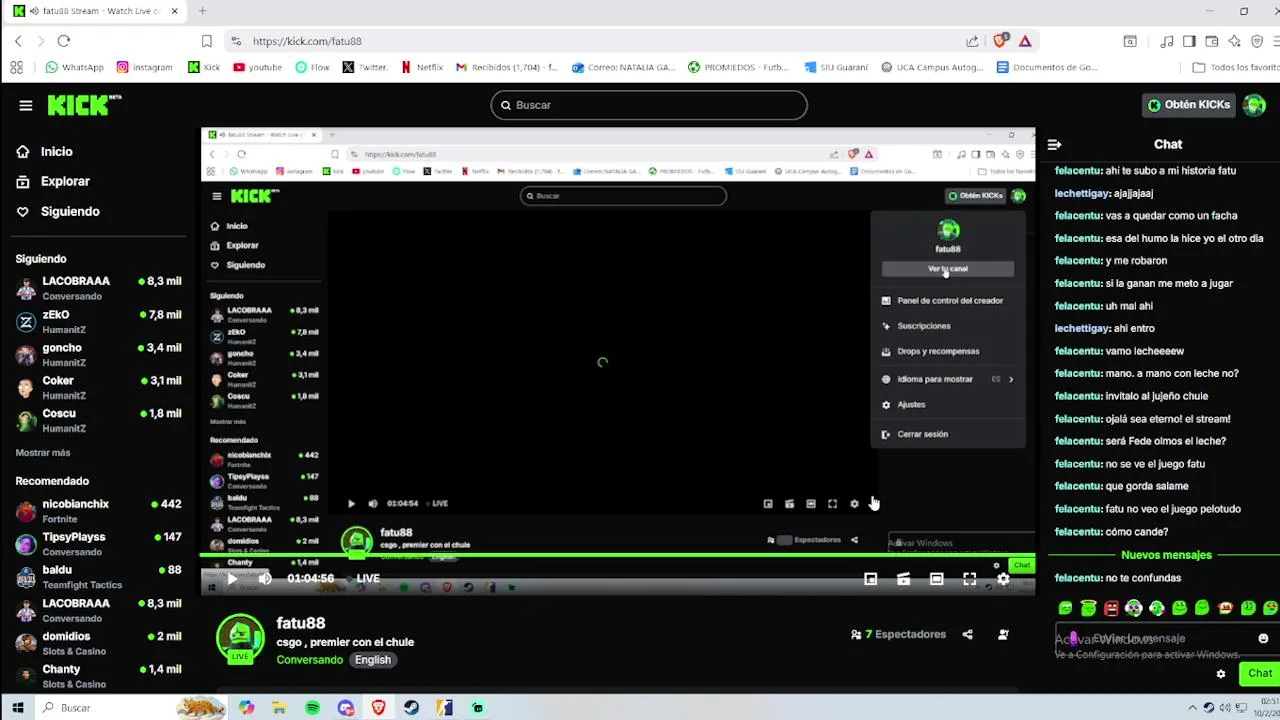Click the English language tag
1280x720 pixels.
[x=373, y=660]
